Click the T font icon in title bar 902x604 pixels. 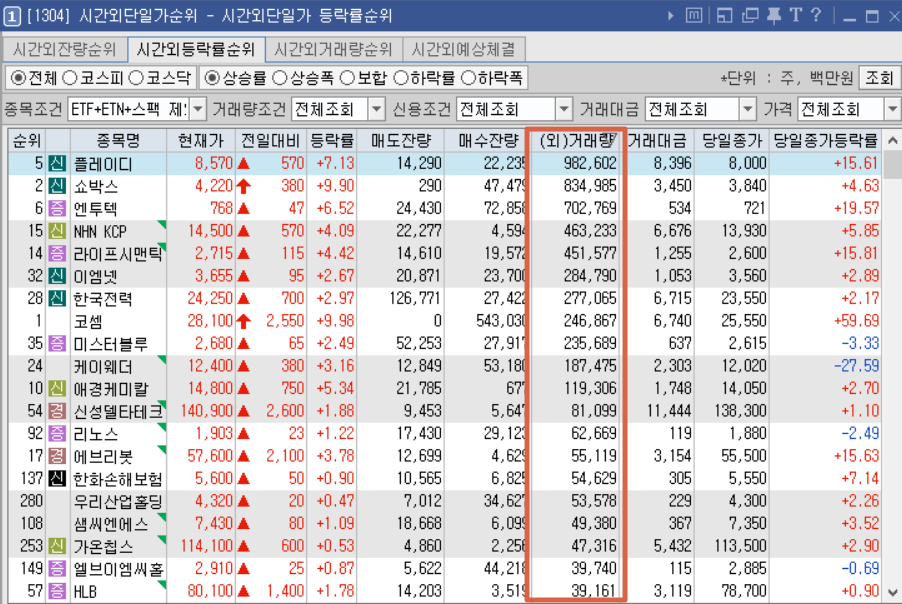pos(796,15)
